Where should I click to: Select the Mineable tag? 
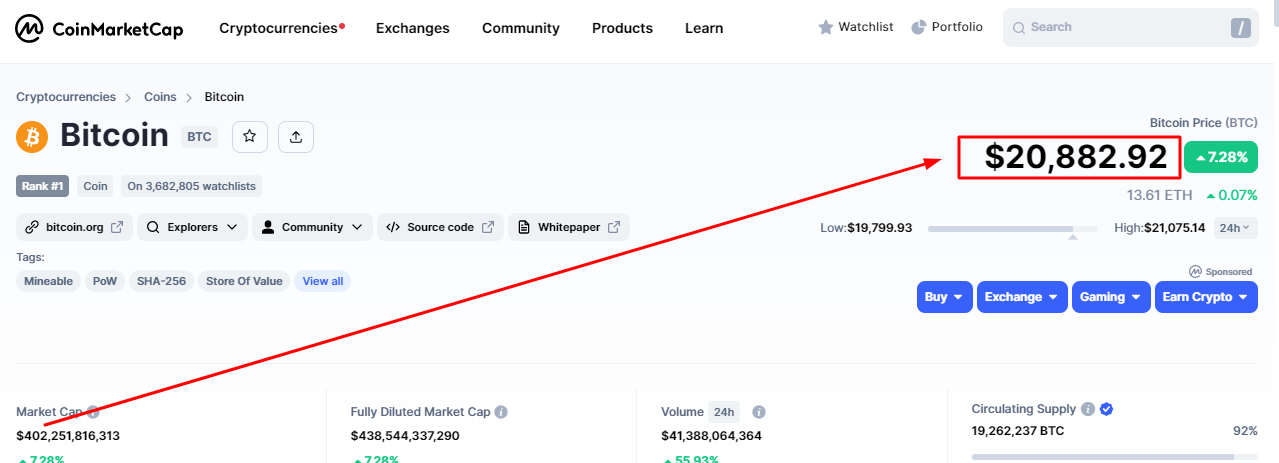49,281
